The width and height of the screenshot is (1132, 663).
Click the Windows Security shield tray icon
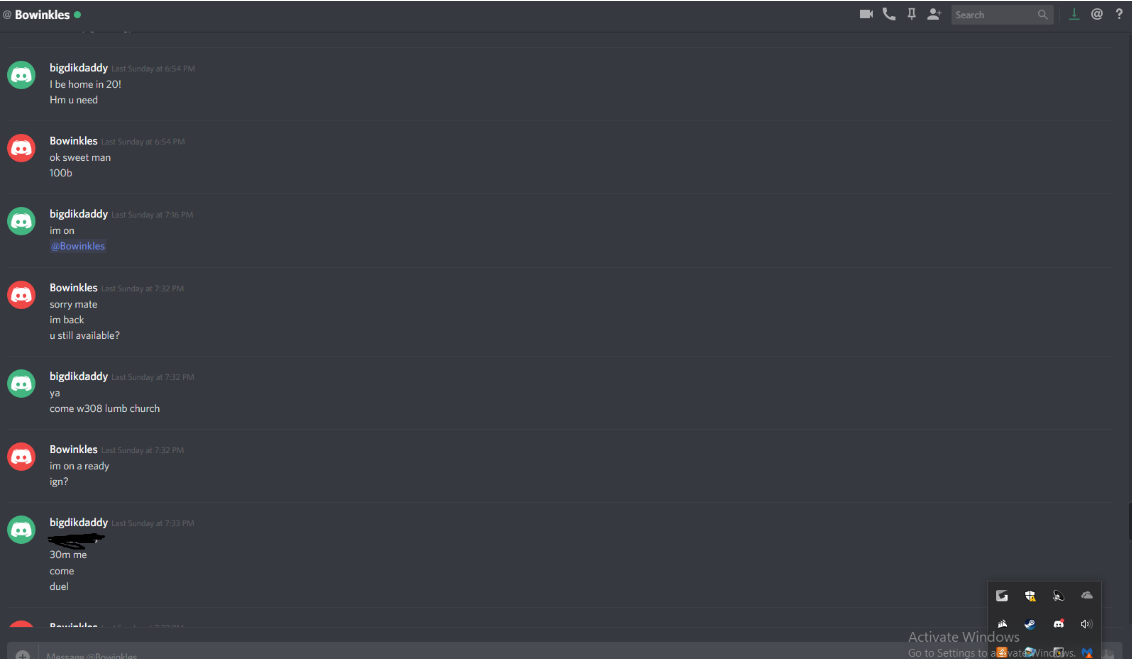1030,596
